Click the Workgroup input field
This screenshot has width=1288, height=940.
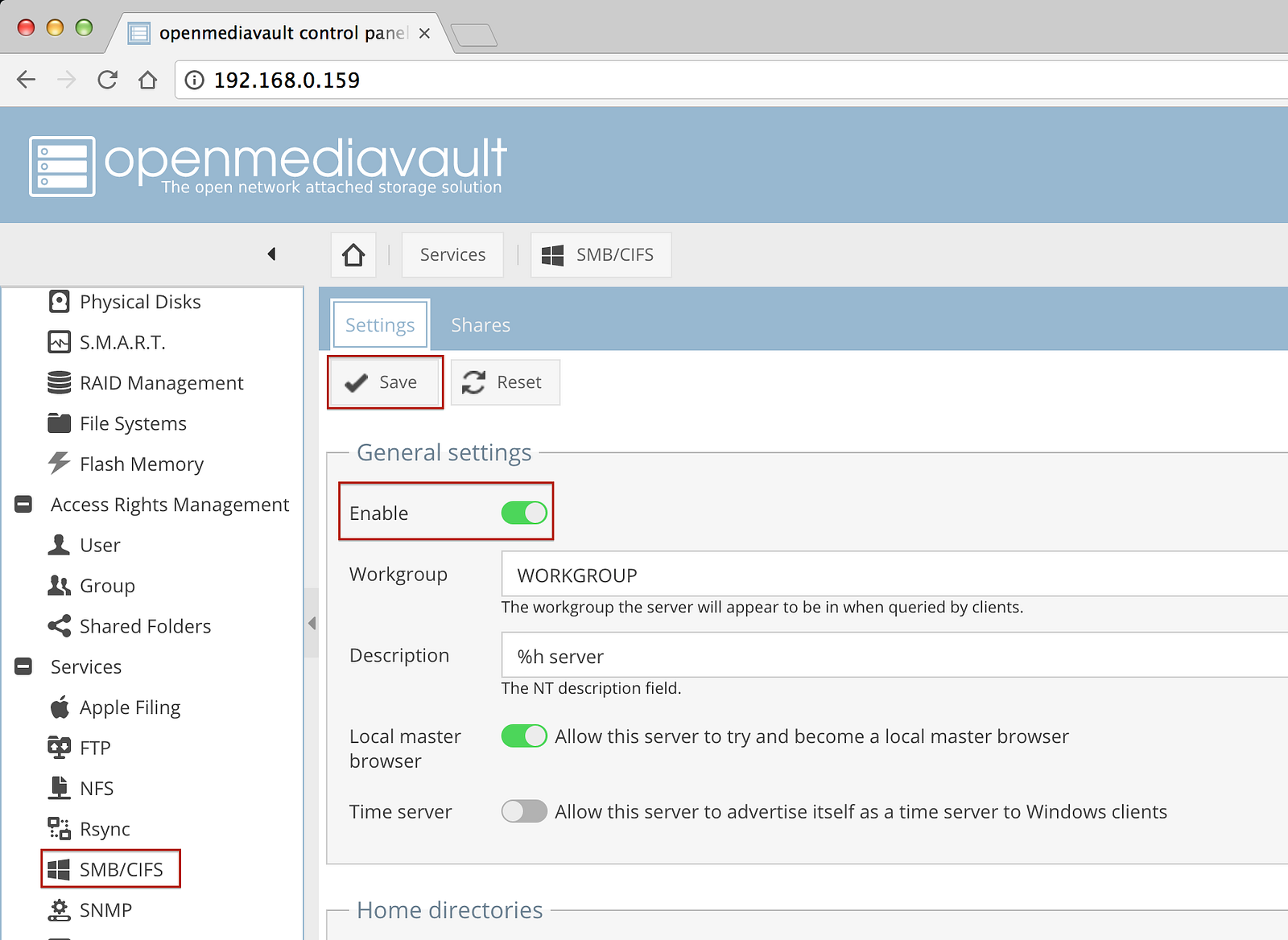[x=894, y=574]
